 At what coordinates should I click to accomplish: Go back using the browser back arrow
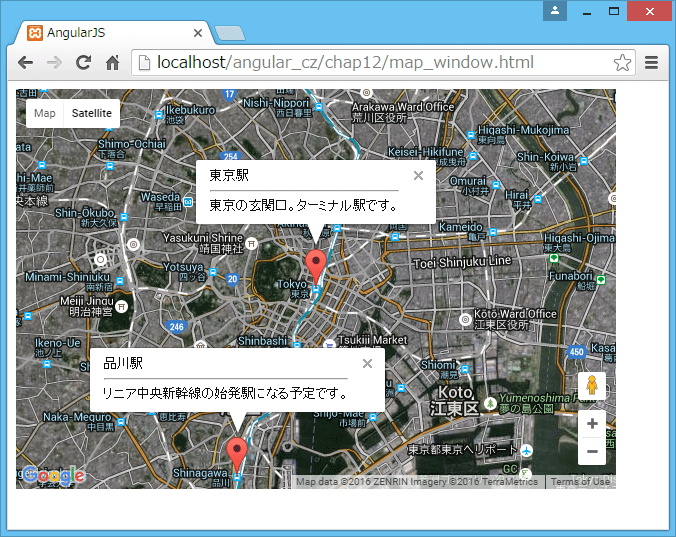coord(26,63)
